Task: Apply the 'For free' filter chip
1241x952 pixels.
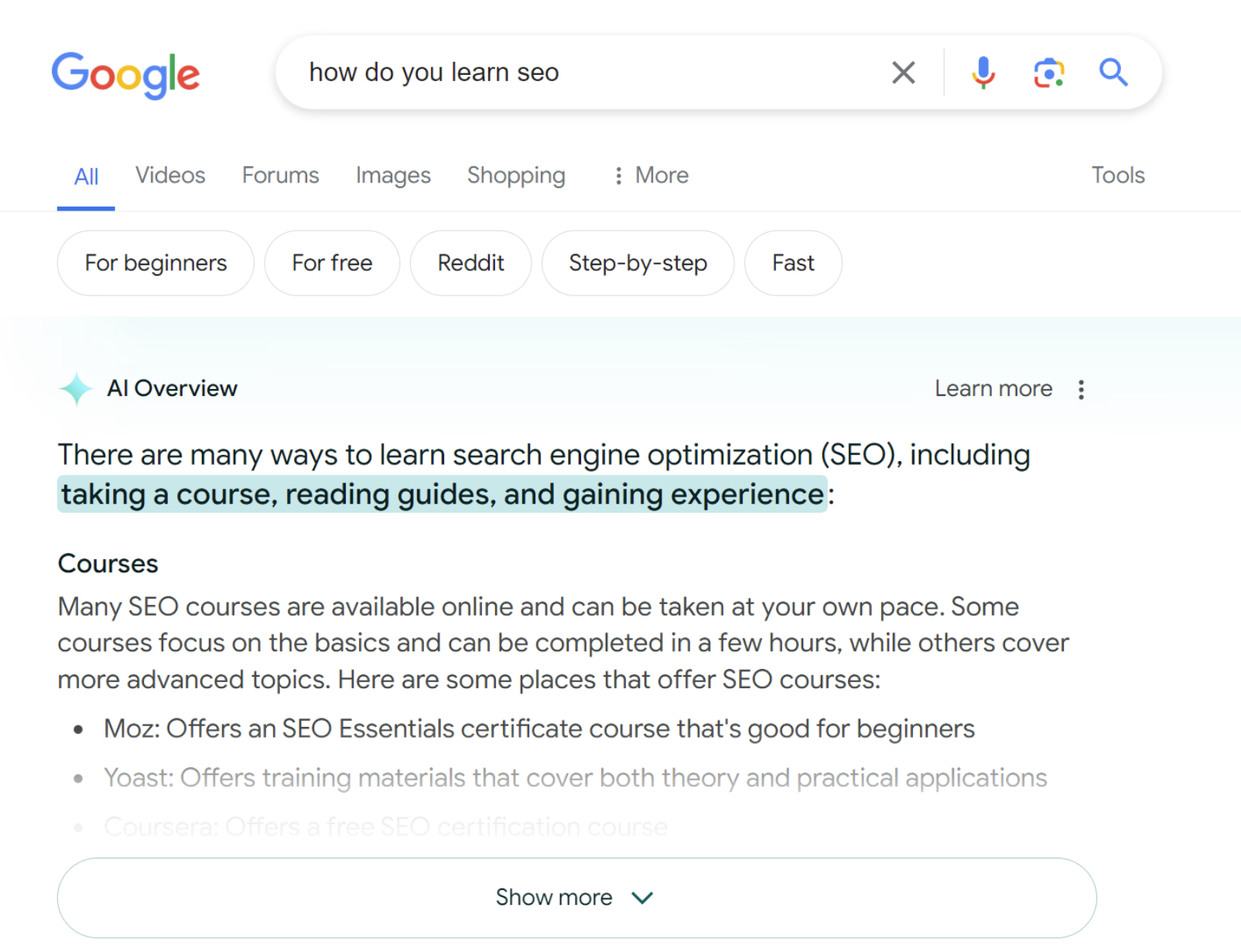Action: [x=332, y=263]
